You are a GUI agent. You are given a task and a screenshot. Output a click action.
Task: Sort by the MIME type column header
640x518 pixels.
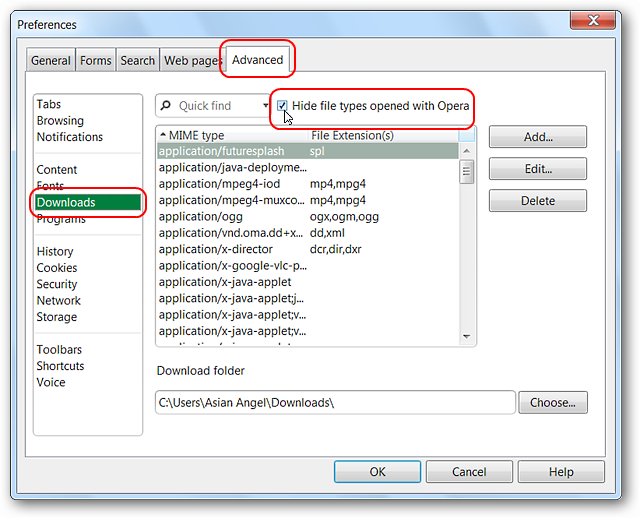pos(231,136)
